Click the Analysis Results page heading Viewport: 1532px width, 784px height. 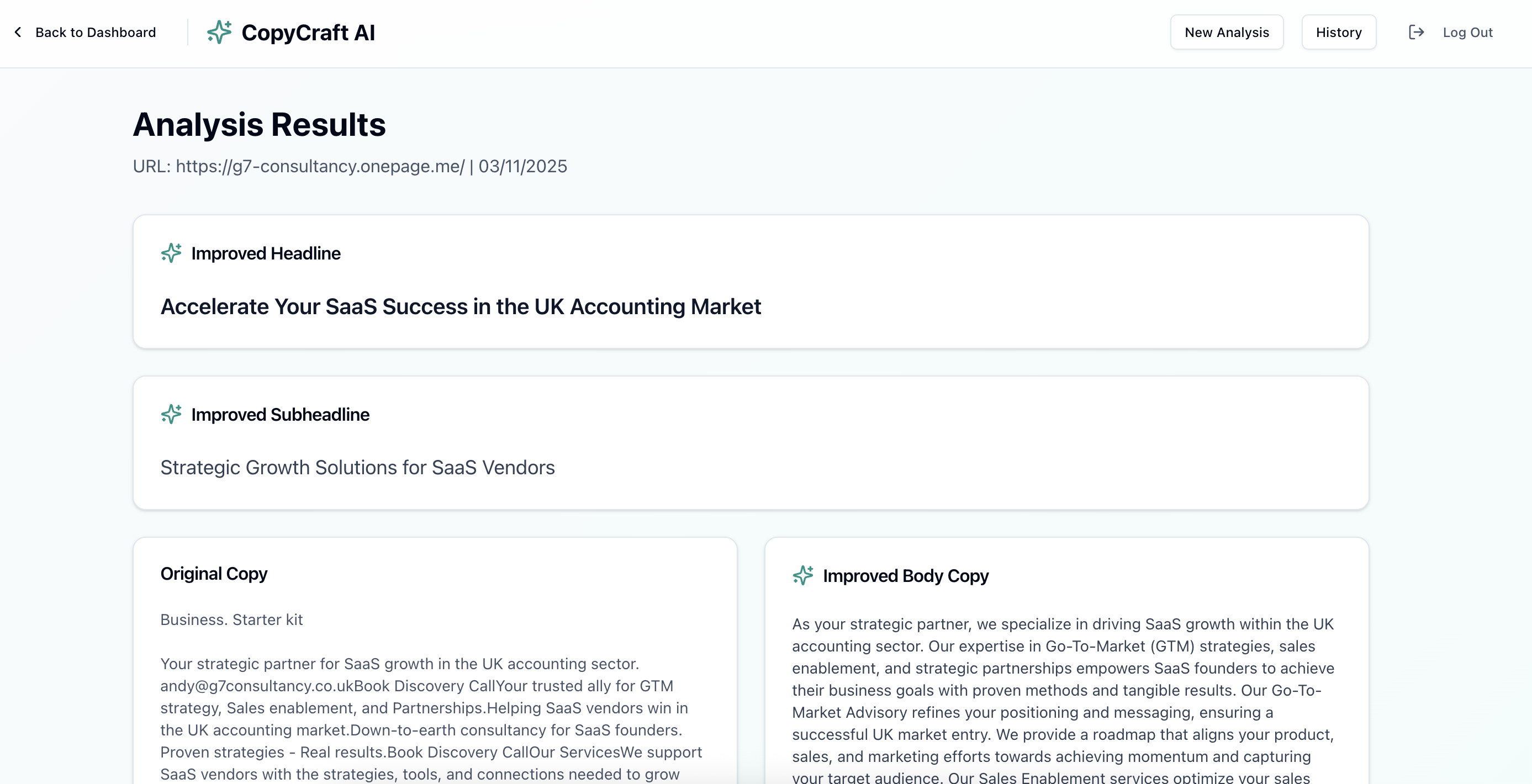(260, 125)
